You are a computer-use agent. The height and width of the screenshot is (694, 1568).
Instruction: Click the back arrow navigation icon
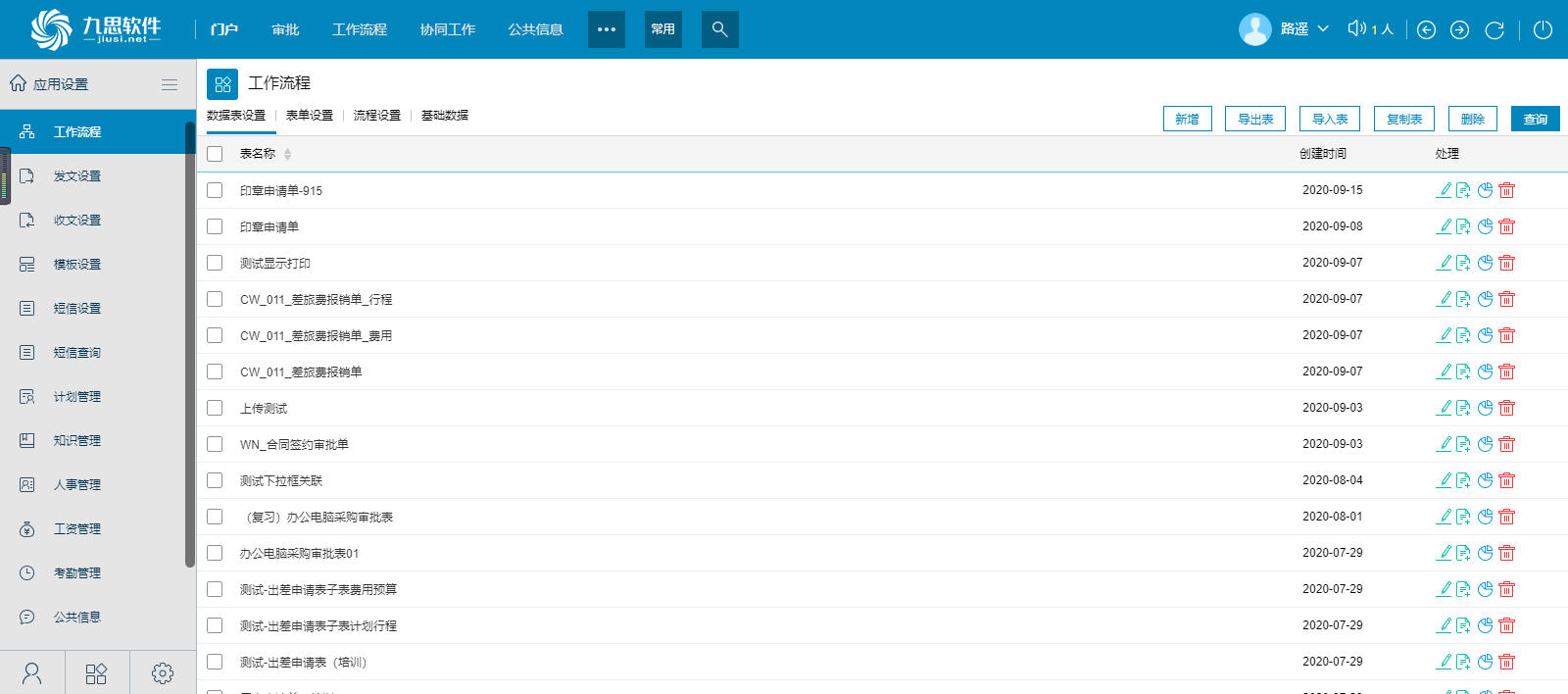[1427, 29]
